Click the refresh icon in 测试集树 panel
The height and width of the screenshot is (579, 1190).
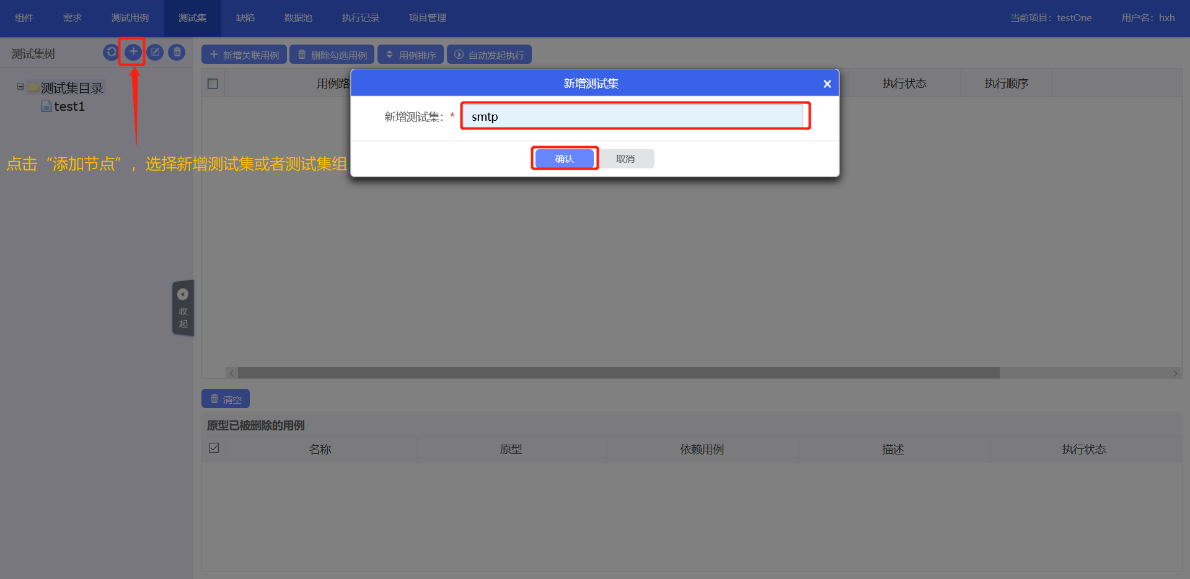(x=111, y=52)
